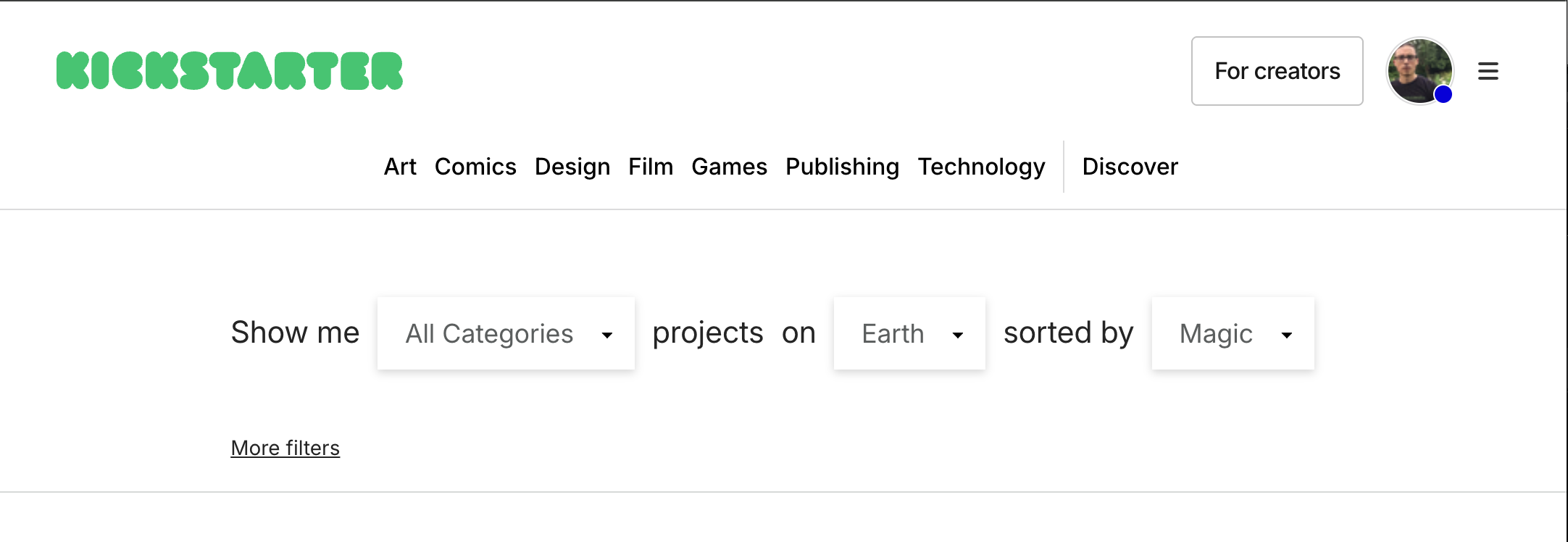Go to the Art category
The width and height of the screenshot is (1568, 542).
400,167
